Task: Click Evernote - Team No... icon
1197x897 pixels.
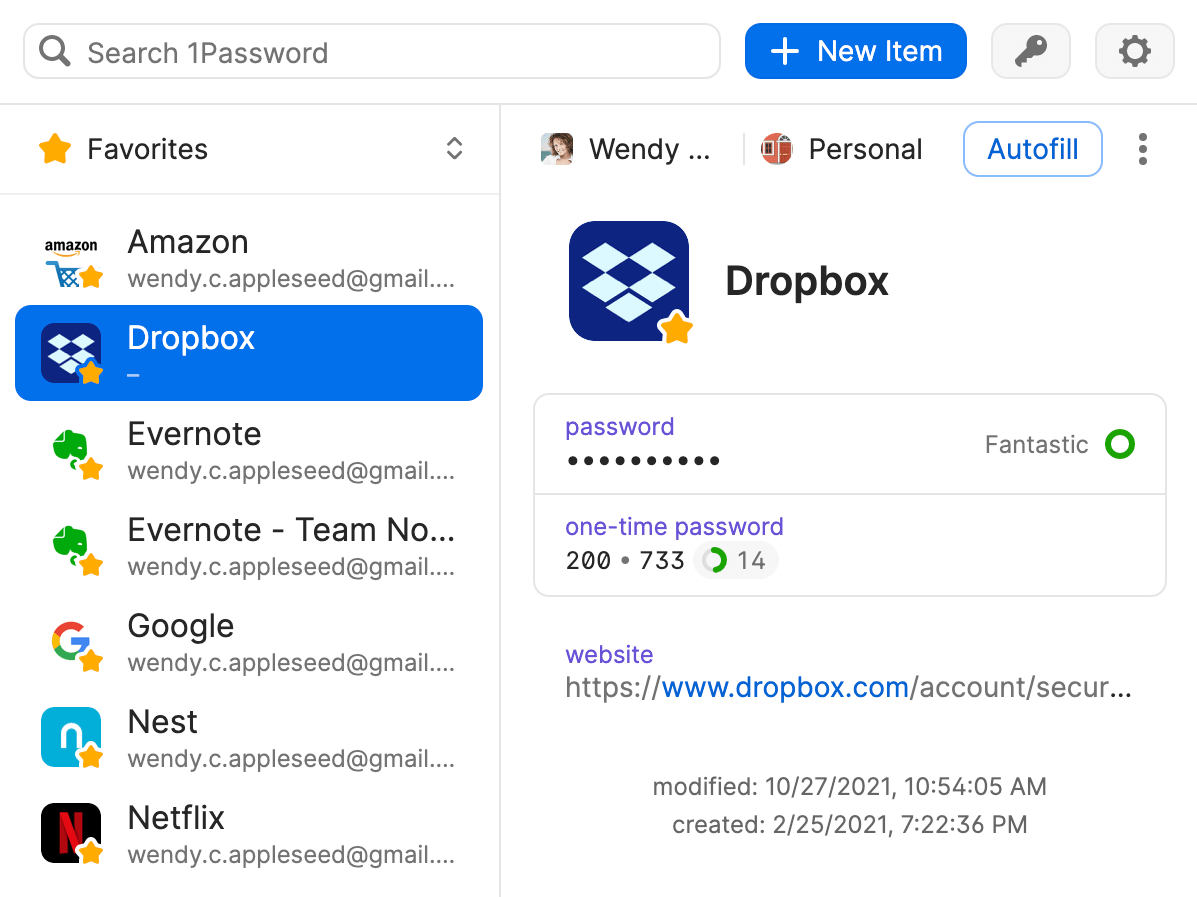Action: 73,548
